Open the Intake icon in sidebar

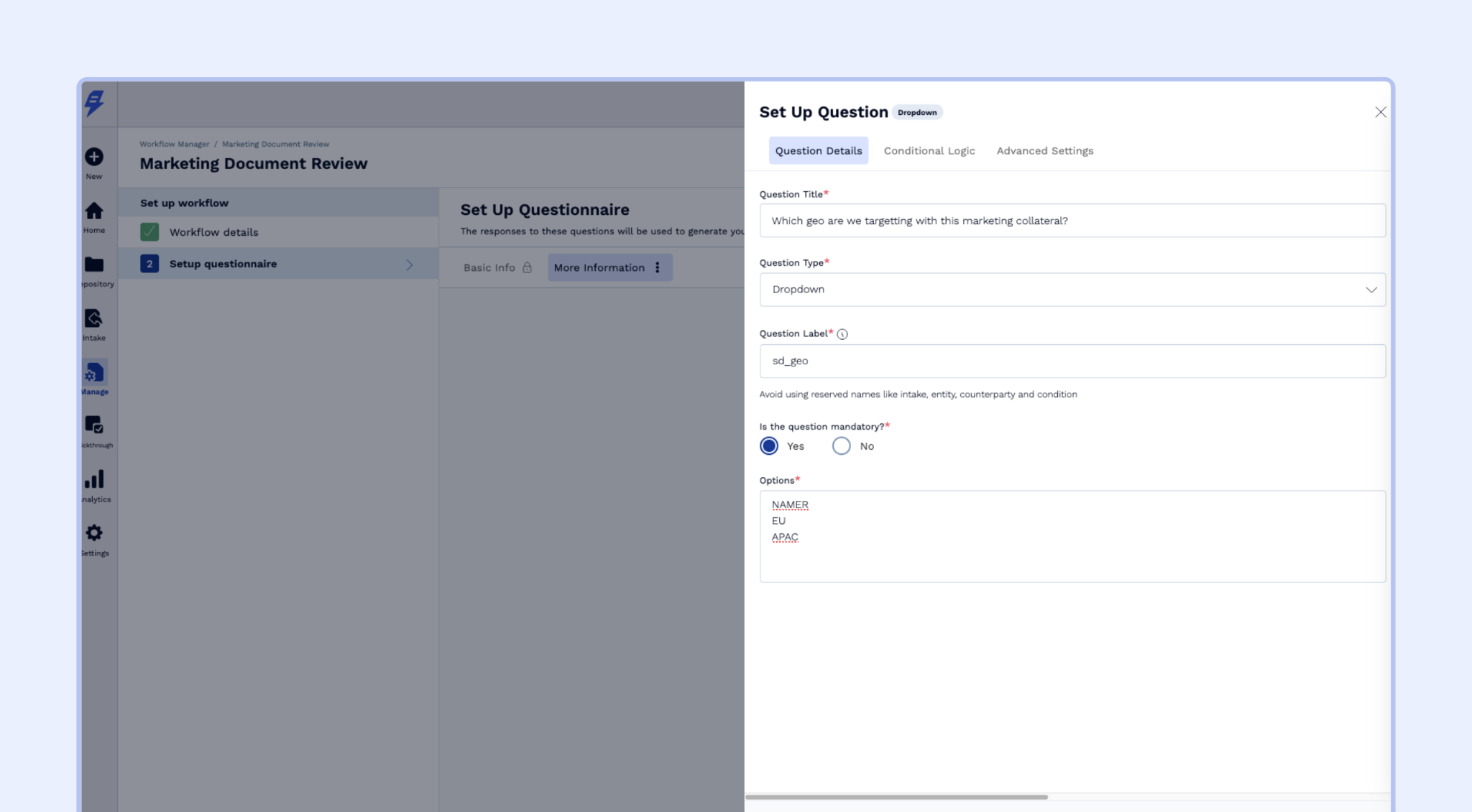point(94,318)
